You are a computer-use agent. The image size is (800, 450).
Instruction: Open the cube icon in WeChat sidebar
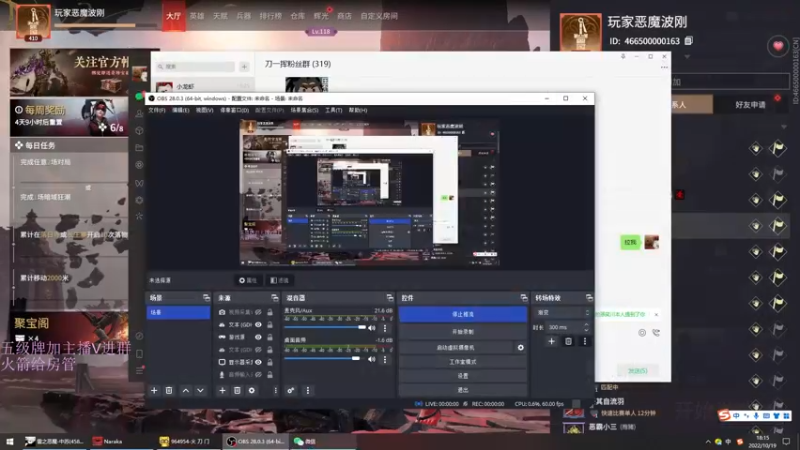[139, 131]
